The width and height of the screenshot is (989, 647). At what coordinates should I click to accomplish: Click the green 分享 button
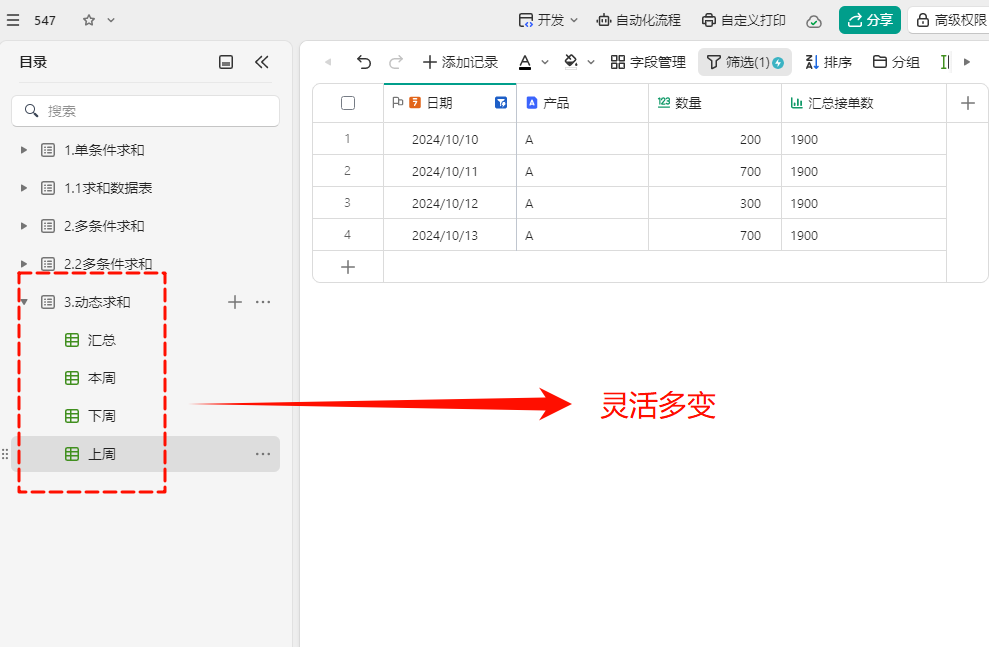click(x=869, y=20)
